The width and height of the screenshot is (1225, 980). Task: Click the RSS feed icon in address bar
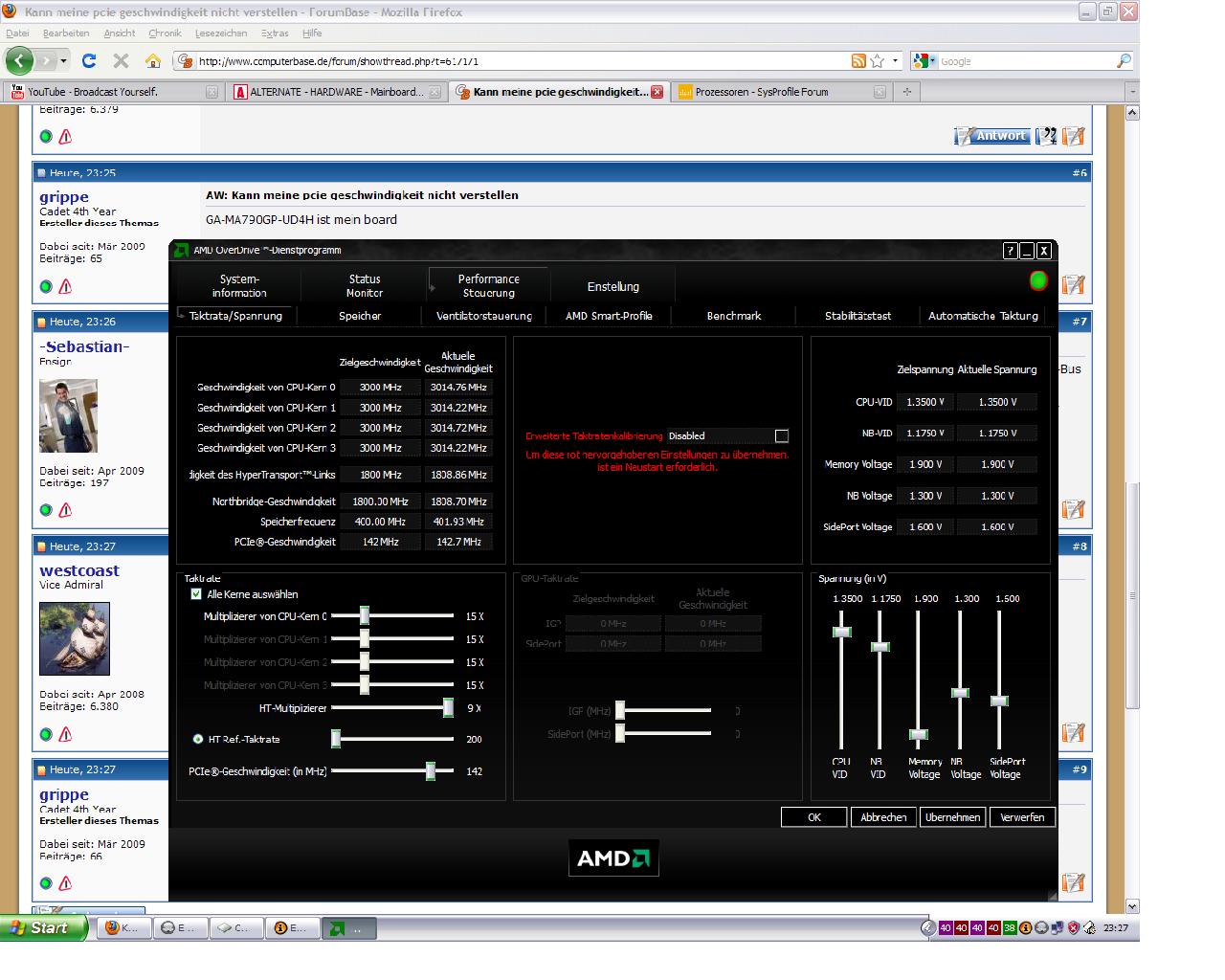(858, 61)
